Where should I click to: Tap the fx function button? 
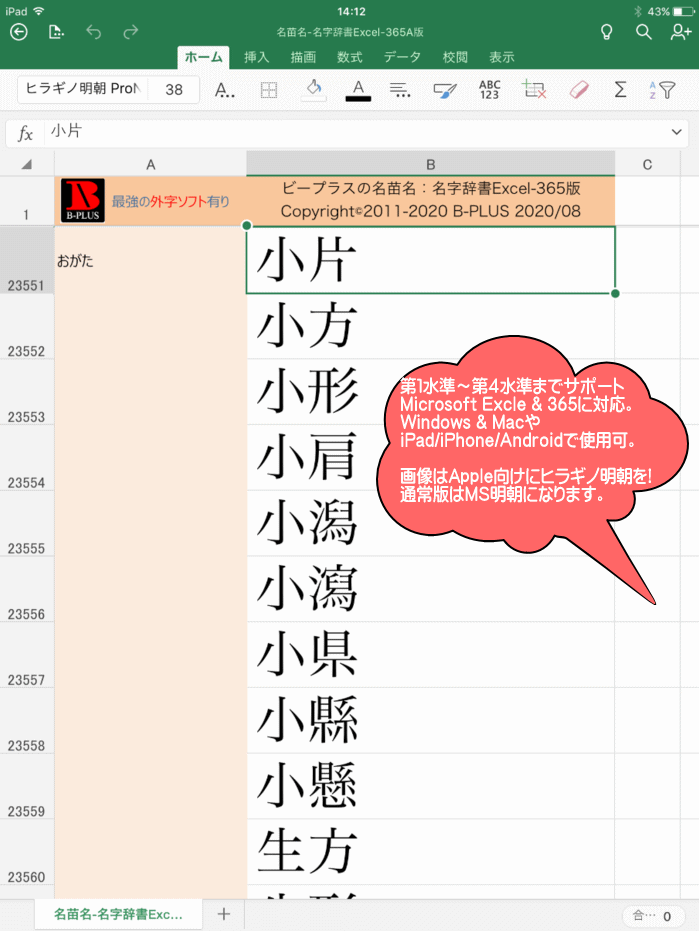(25, 133)
